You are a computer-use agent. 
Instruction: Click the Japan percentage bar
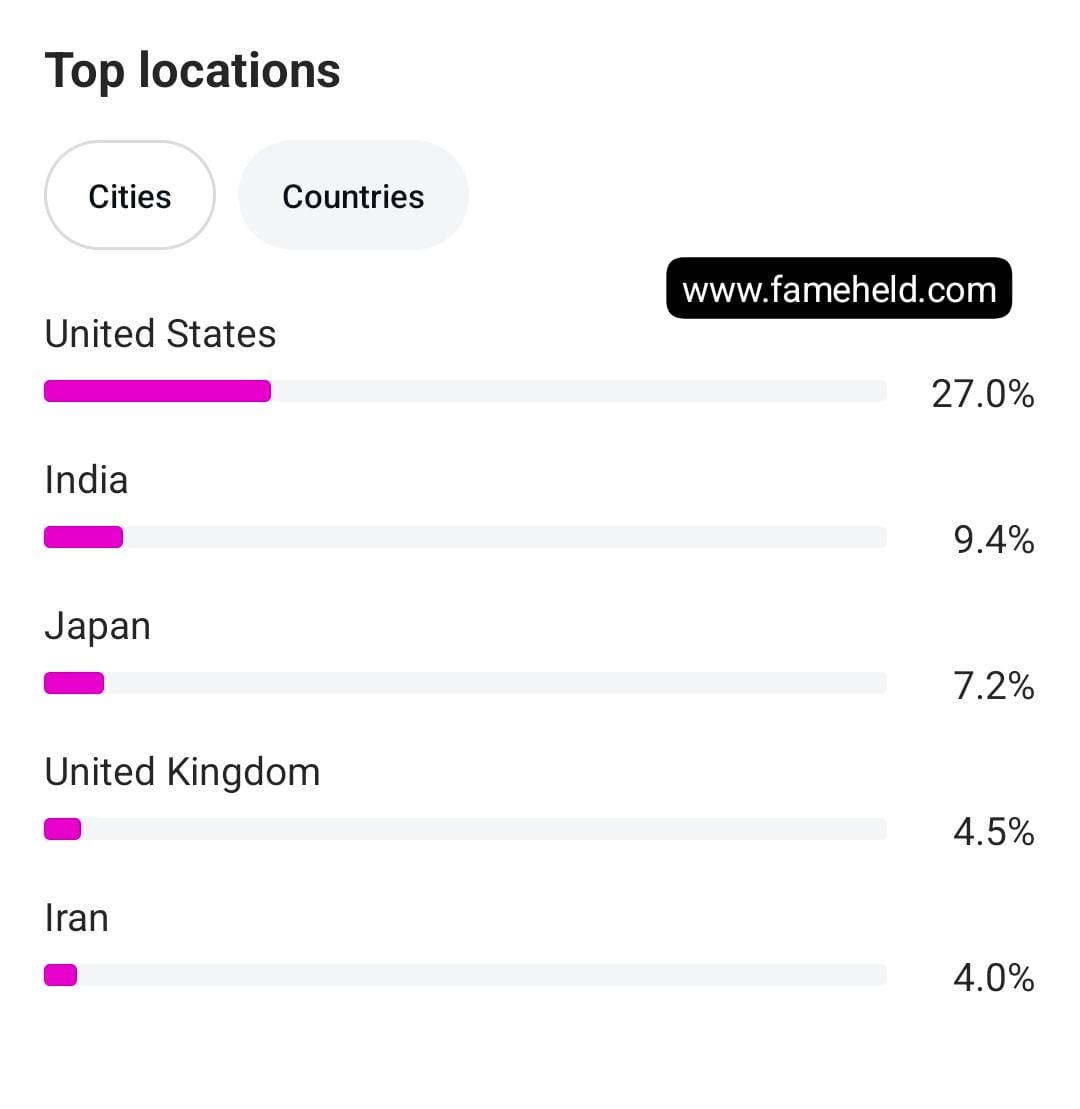465,683
